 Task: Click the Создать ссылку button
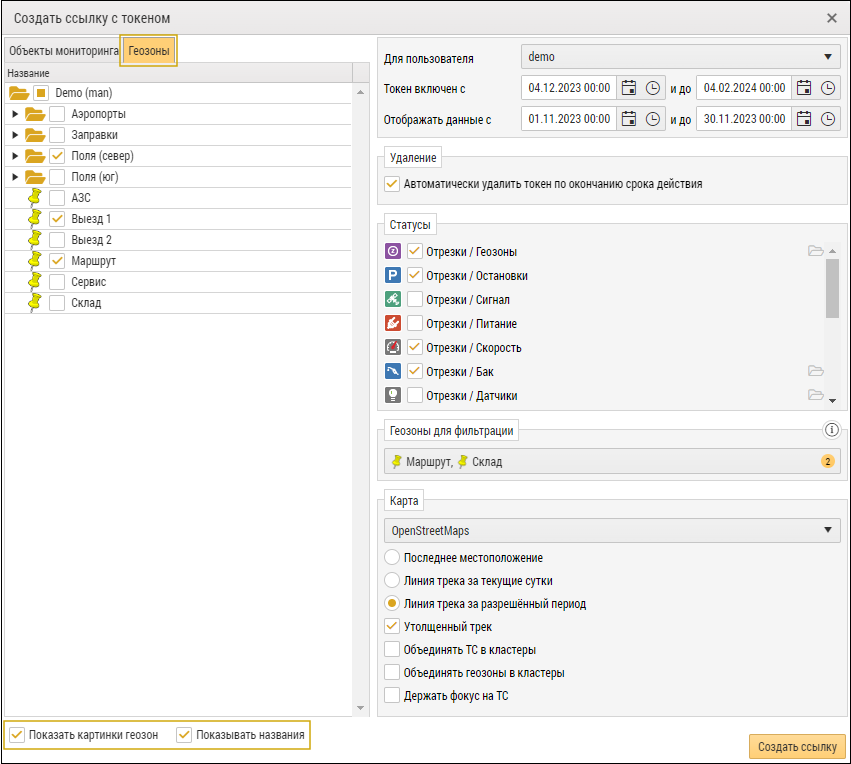click(x=797, y=747)
